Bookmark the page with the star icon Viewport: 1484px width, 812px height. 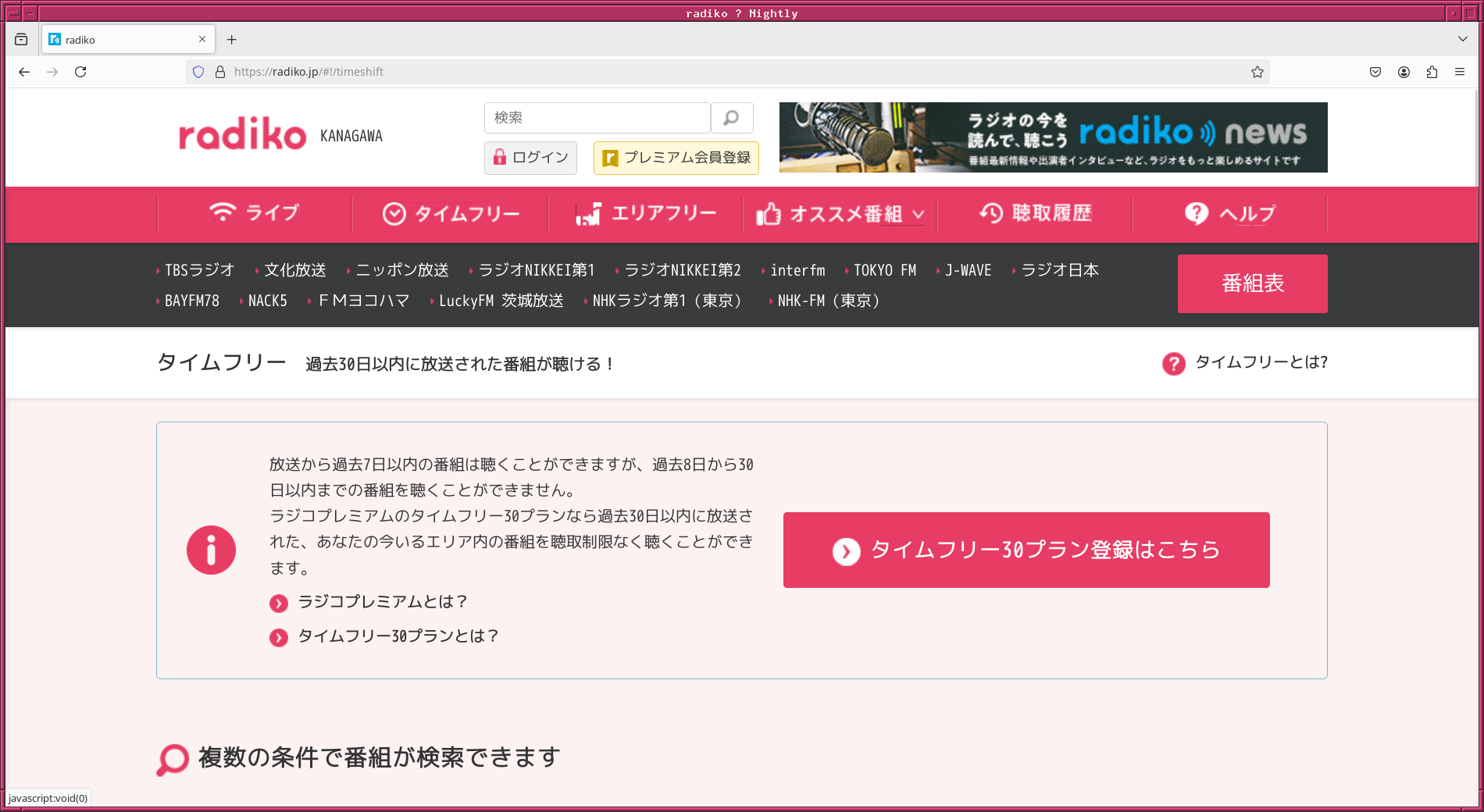point(1257,72)
